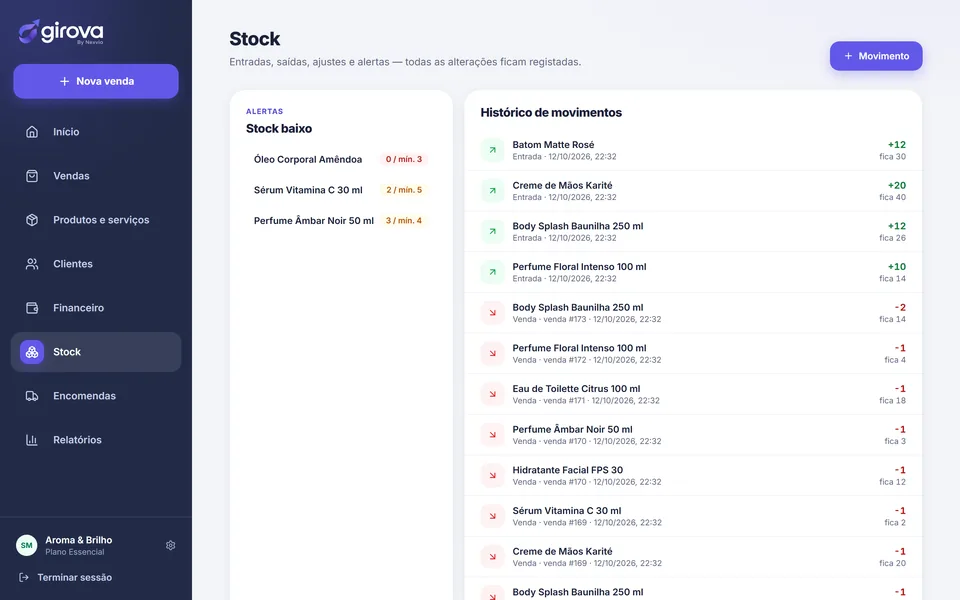Screen dimensions: 960x600
Task: Click entrada arrow icon for Body Splash Baunilha +12
Action: [492, 231]
